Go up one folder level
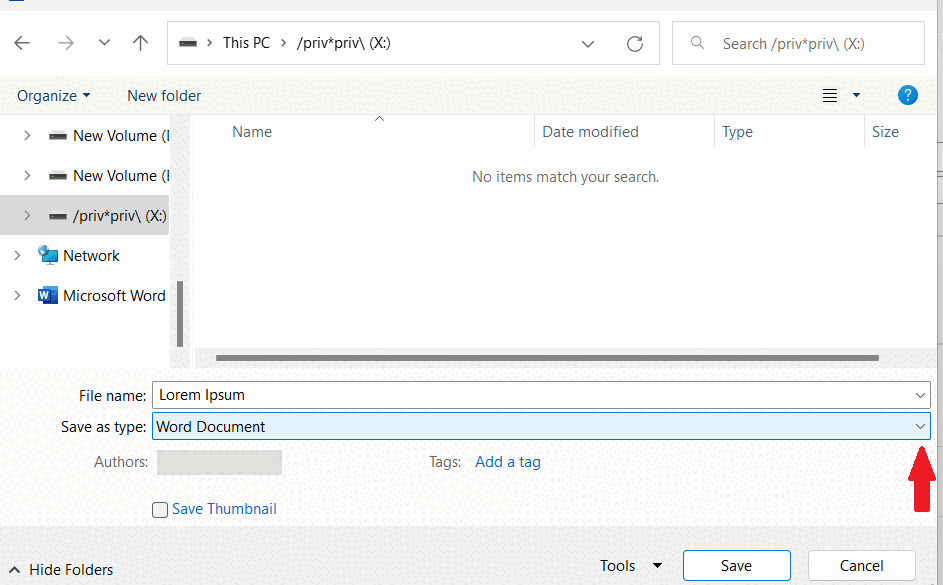Viewport: 943px width, 585px height. tap(140, 43)
